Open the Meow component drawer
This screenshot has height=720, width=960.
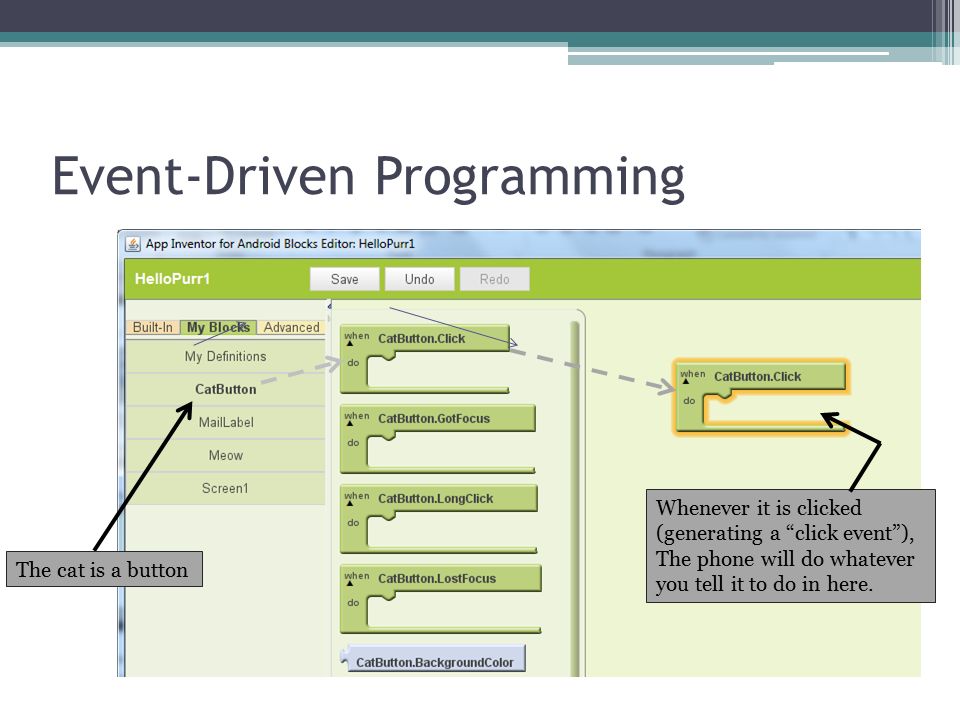tap(225, 456)
